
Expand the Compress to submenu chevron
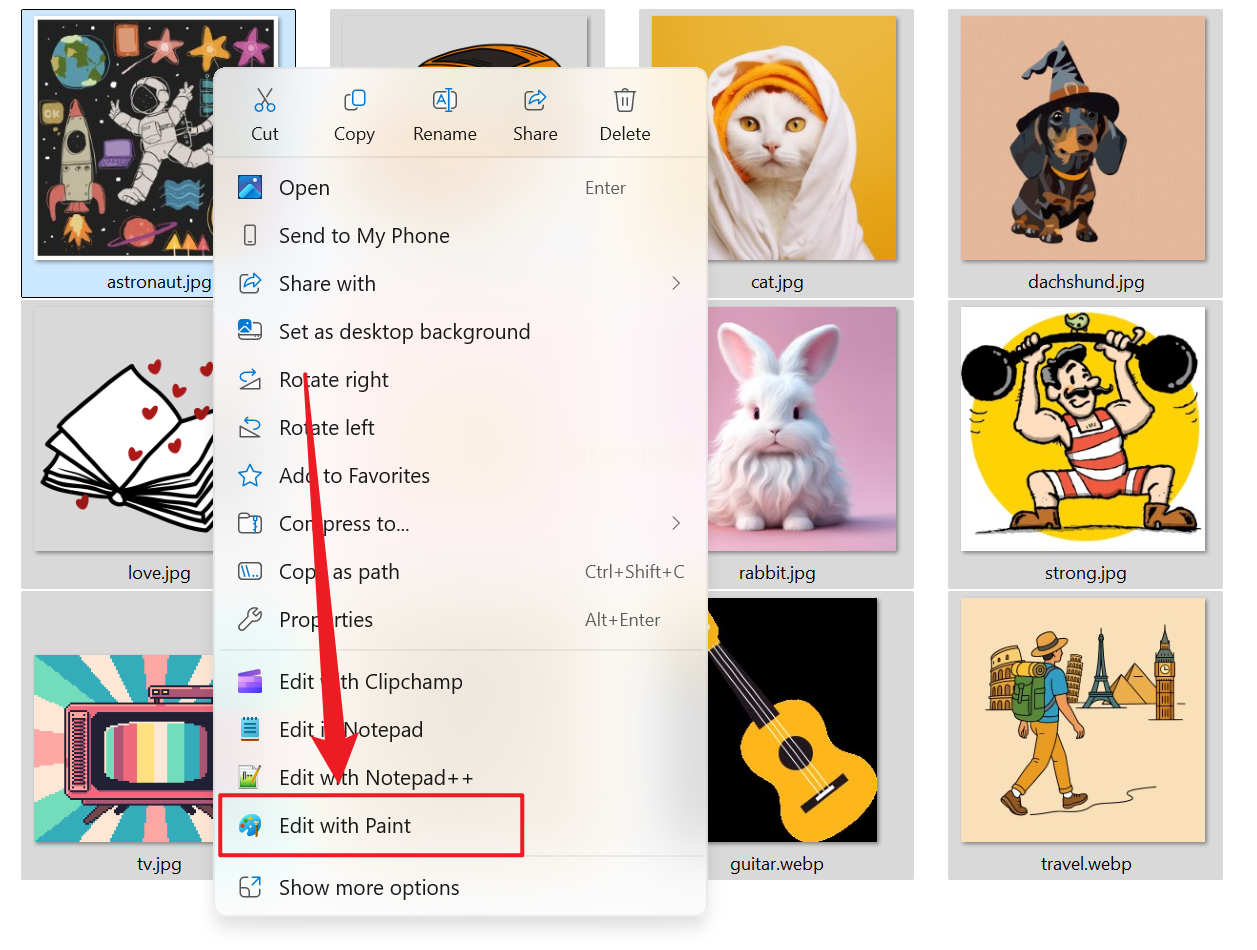[x=676, y=523]
